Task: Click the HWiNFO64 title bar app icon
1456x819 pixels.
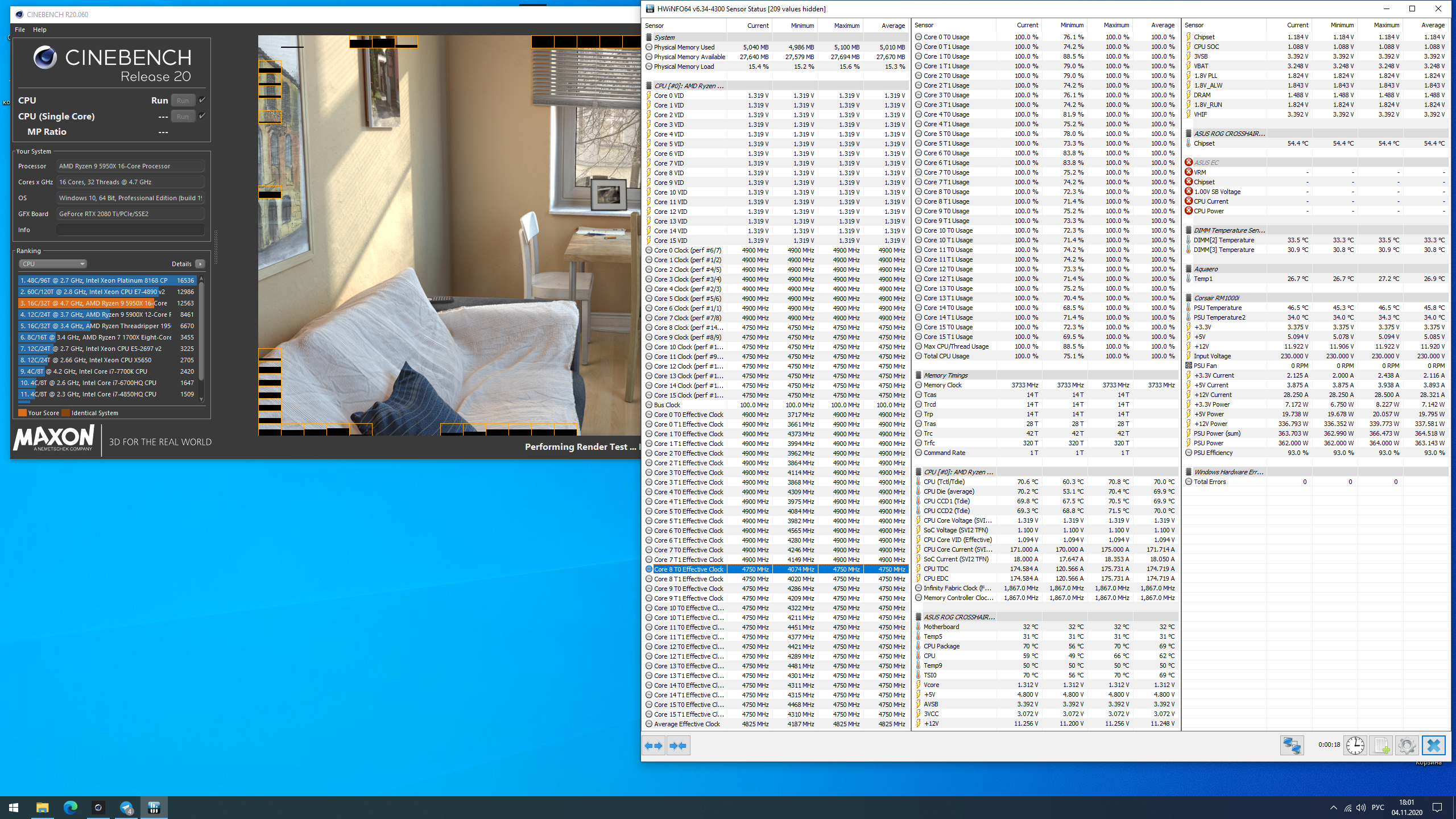Action: point(650,9)
